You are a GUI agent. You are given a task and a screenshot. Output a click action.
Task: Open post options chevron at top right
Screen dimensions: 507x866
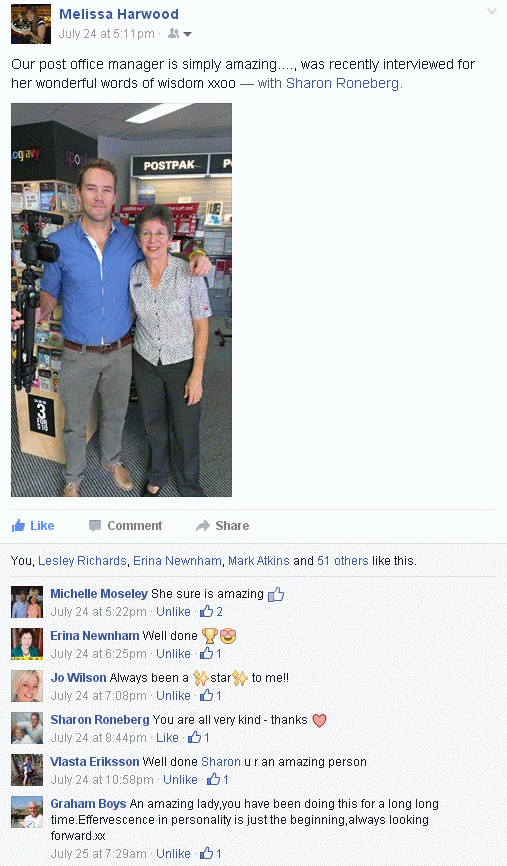pos(492,12)
